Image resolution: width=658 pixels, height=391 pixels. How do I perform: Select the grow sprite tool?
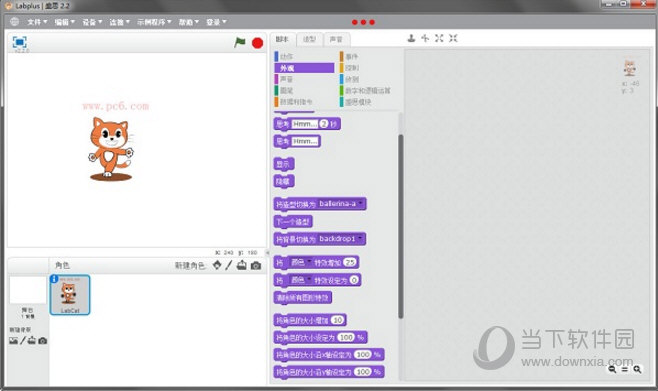(x=439, y=38)
